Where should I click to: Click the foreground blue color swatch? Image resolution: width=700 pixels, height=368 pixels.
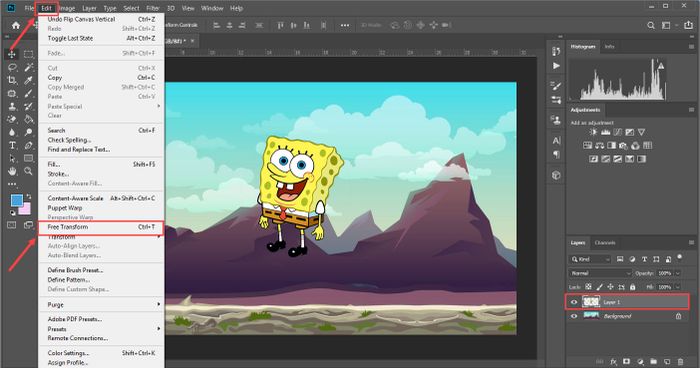coord(17,201)
